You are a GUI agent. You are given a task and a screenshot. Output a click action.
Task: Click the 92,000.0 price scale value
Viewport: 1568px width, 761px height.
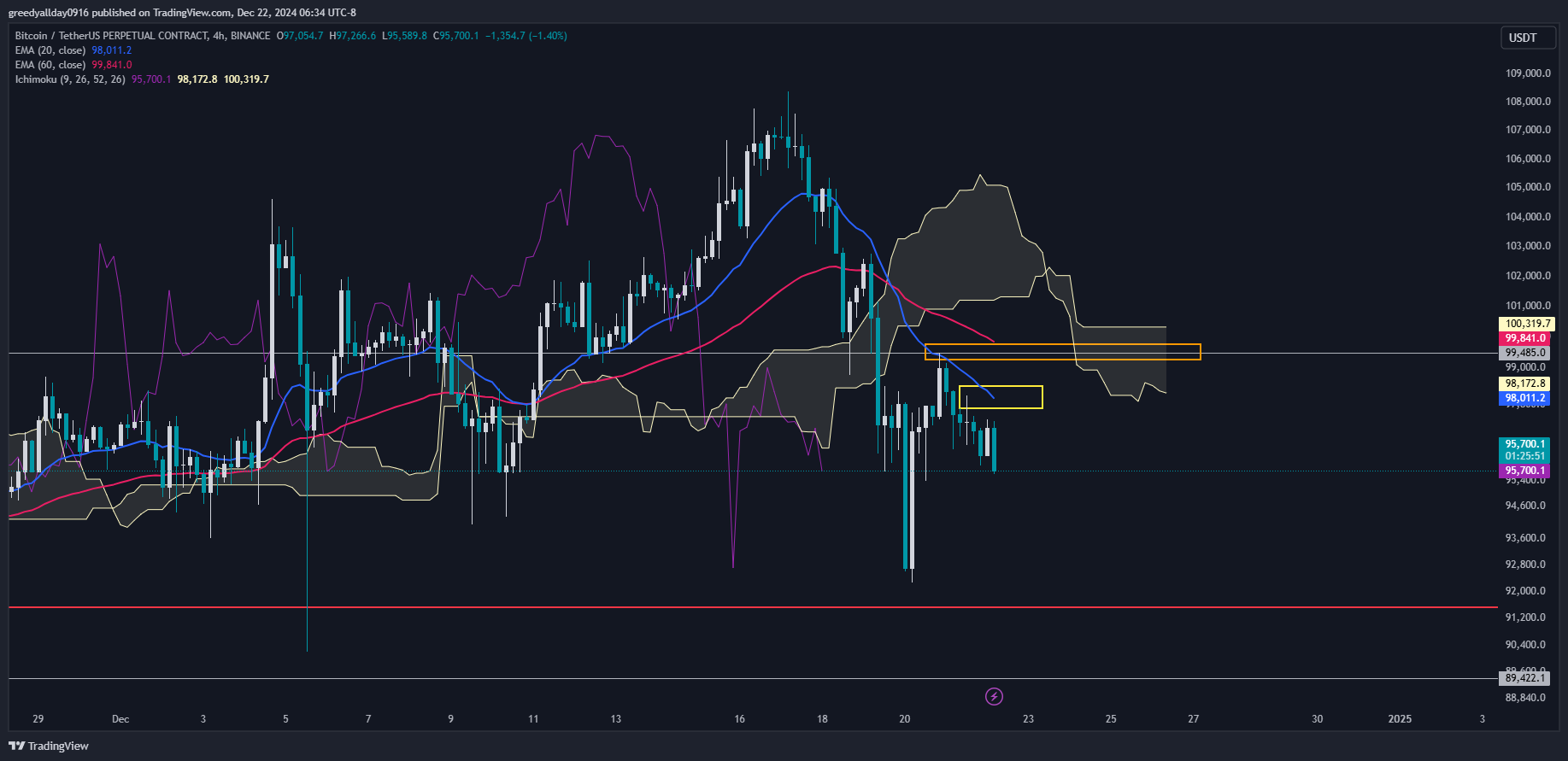[x=1525, y=591]
